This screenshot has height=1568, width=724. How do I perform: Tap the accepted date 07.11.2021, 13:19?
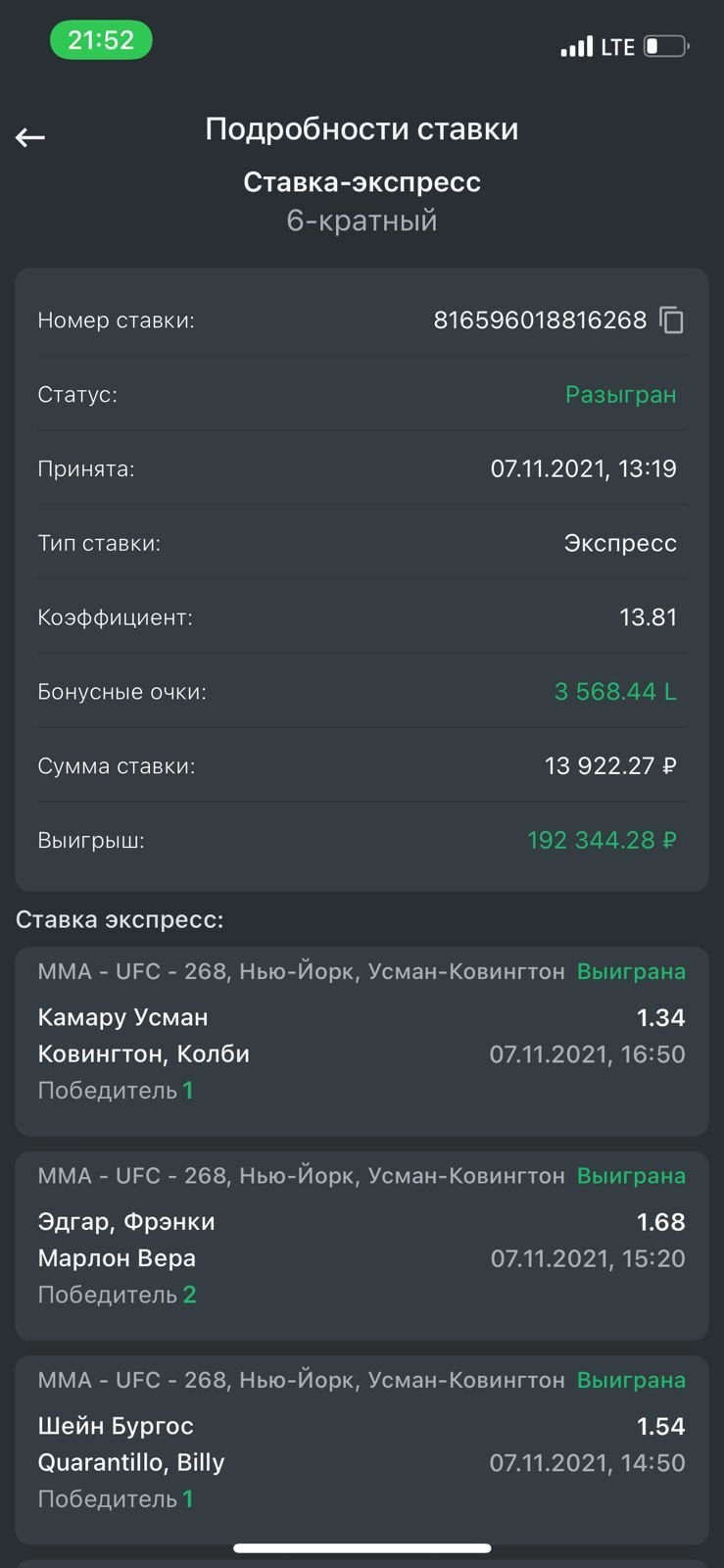click(583, 468)
